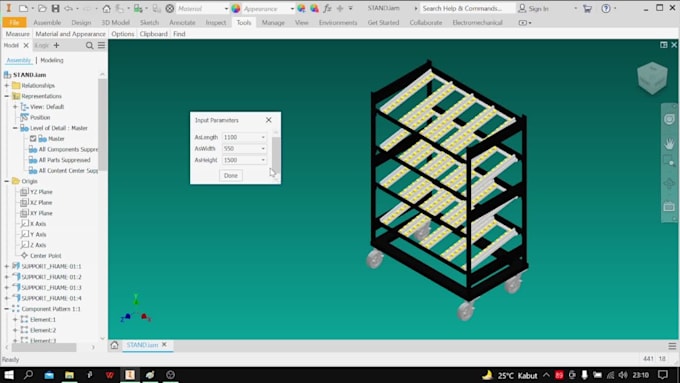Go to Home with house toolbar icon
This screenshot has width=680, height=383.
[106, 8]
